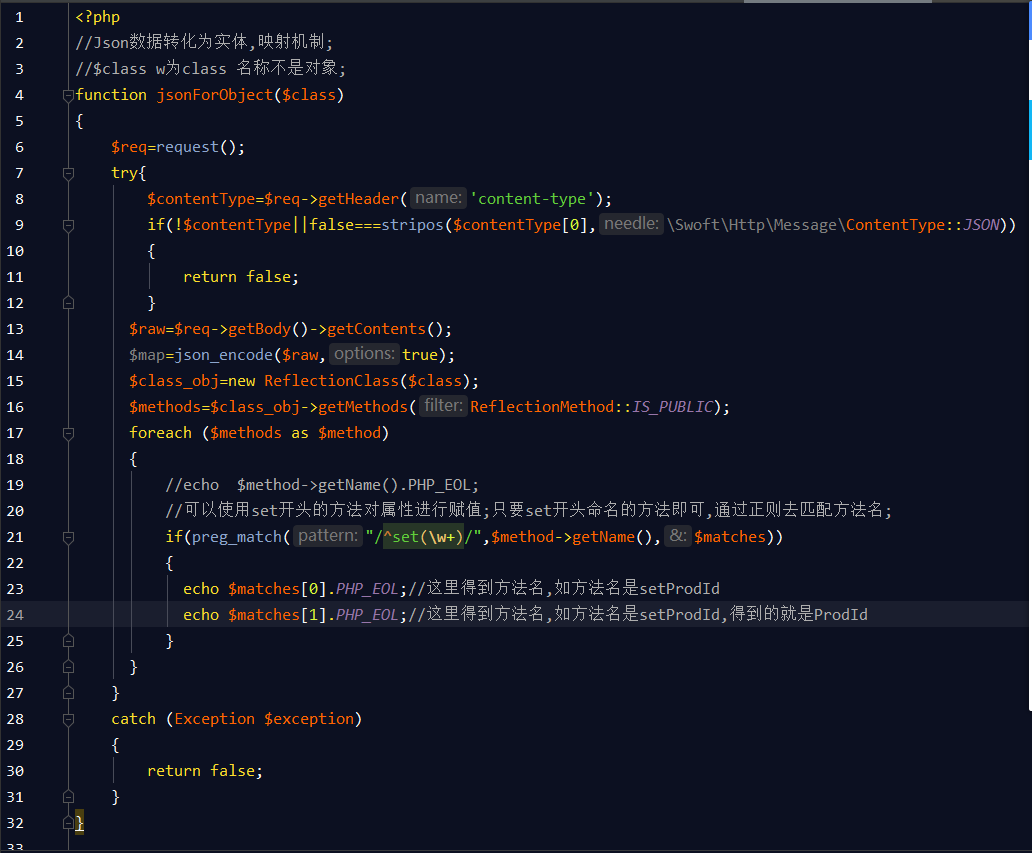Click 'ReflectionMethod::IS_PUBLIC' constant
The image size is (1032, 853).
tap(592, 407)
